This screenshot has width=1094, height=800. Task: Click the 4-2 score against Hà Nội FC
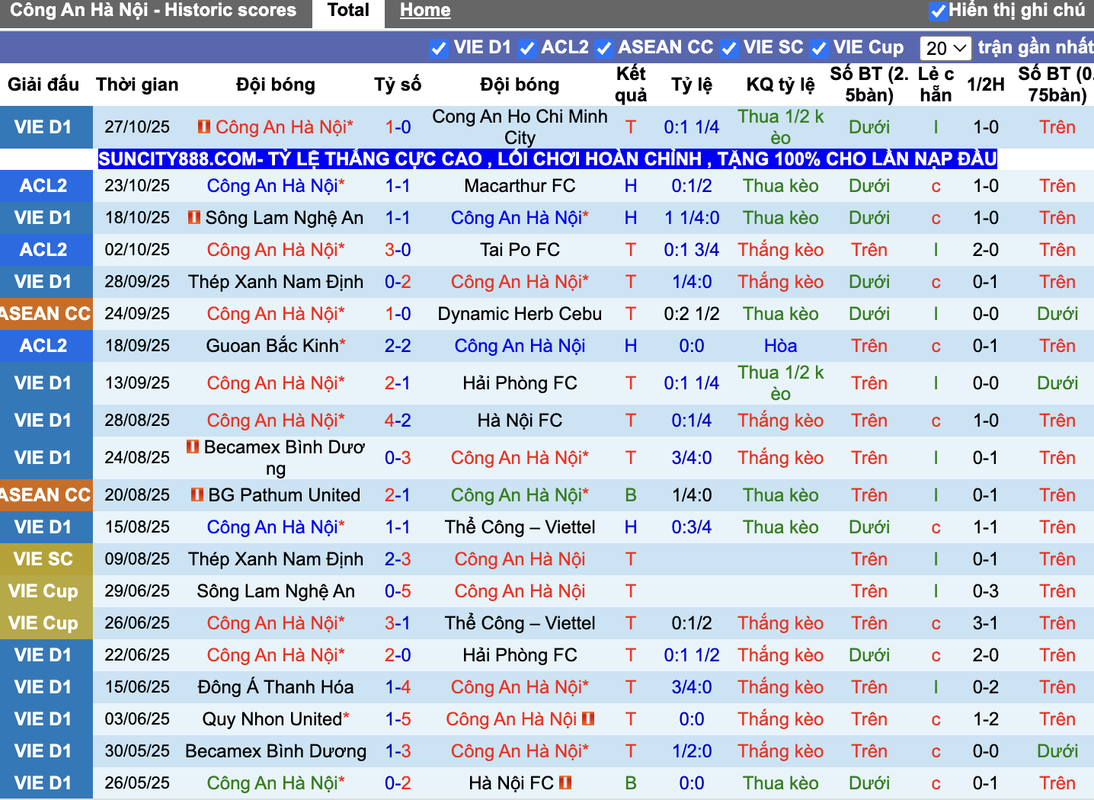coord(398,421)
